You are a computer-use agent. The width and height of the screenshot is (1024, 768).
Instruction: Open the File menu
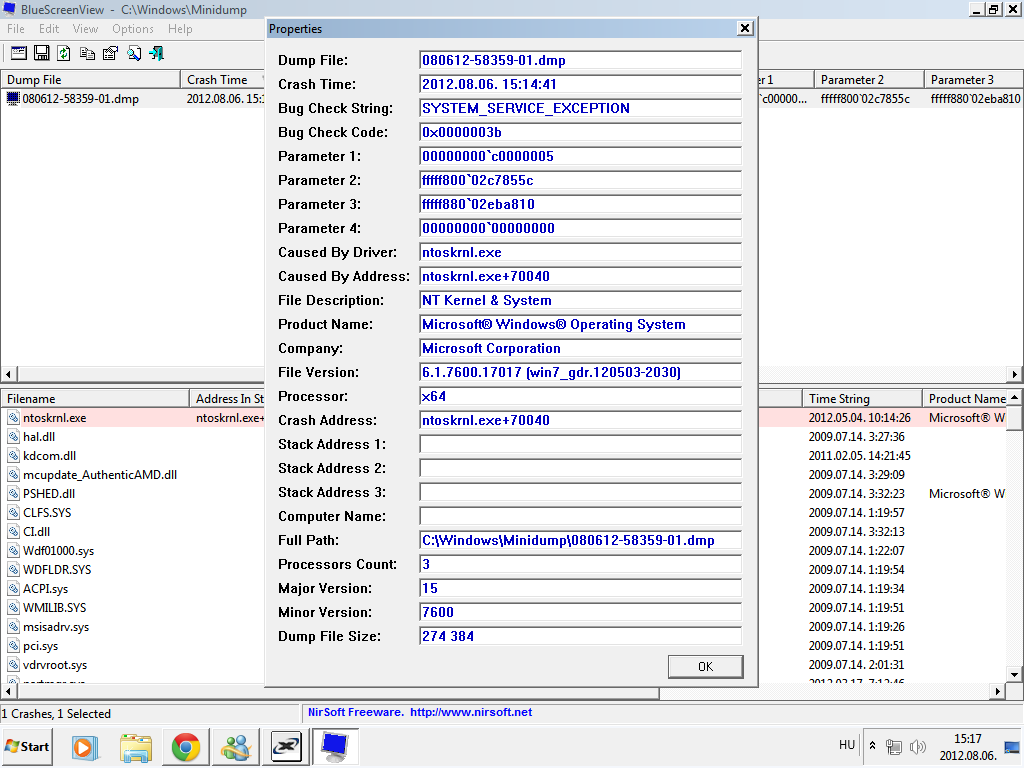click(16, 29)
